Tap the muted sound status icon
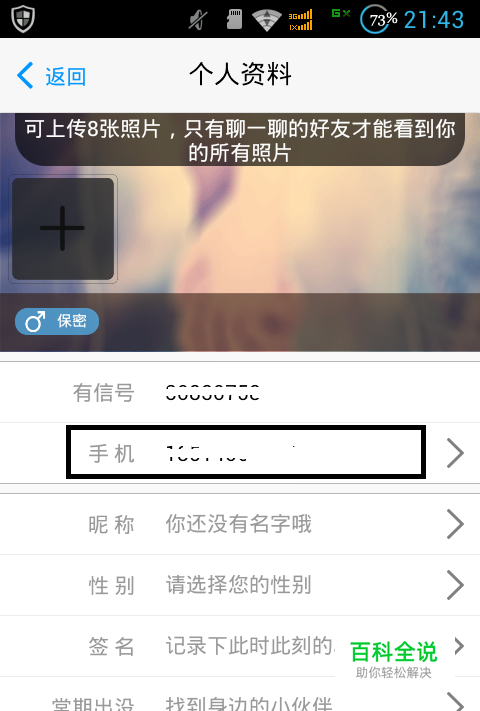 coord(198,20)
